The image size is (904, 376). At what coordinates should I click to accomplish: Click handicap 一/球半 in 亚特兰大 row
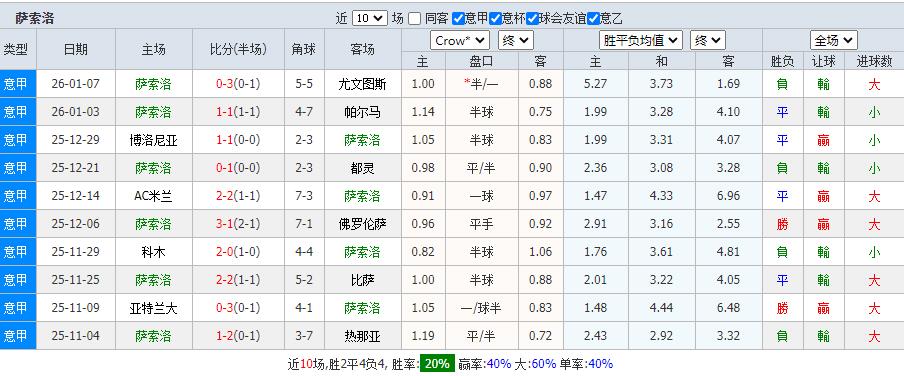pyautogui.click(x=481, y=308)
